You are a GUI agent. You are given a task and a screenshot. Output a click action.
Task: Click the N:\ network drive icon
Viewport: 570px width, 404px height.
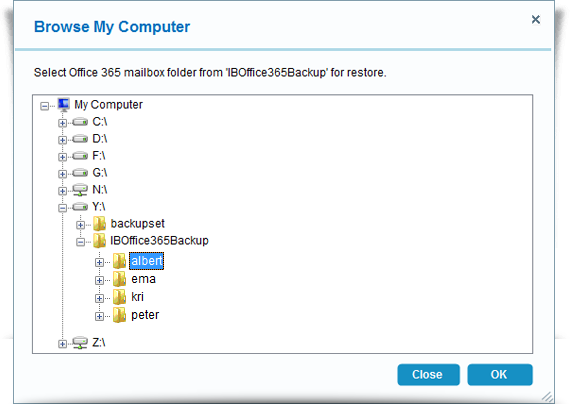coord(80,190)
